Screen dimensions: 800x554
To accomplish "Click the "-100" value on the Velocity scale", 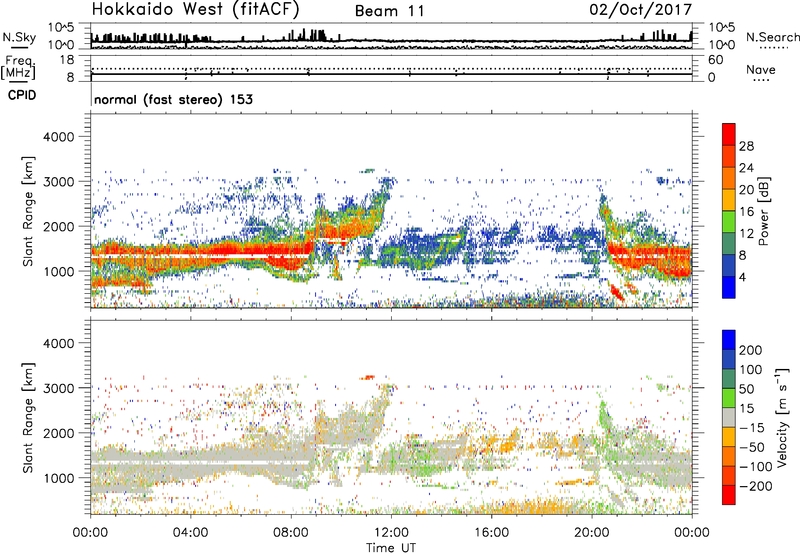I will [756, 467].
